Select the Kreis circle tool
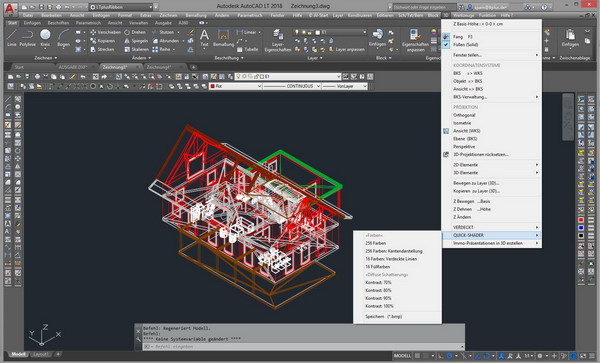 [x=45, y=38]
